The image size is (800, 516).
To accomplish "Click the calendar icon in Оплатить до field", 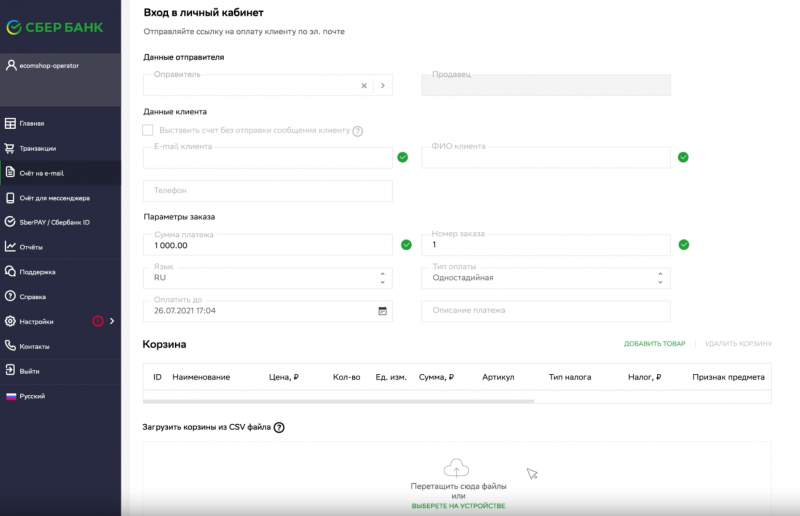I will tap(382, 311).
